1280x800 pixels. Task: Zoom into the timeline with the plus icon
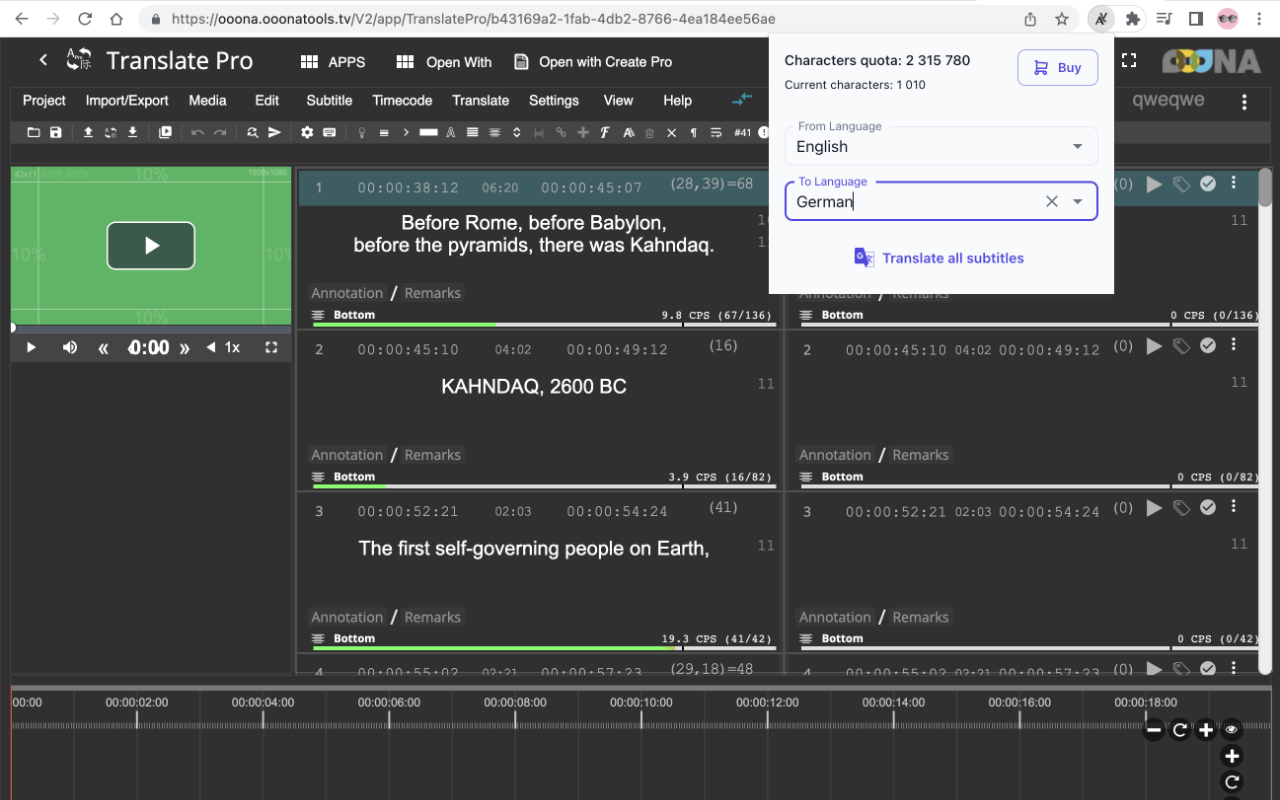[1206, 730]
